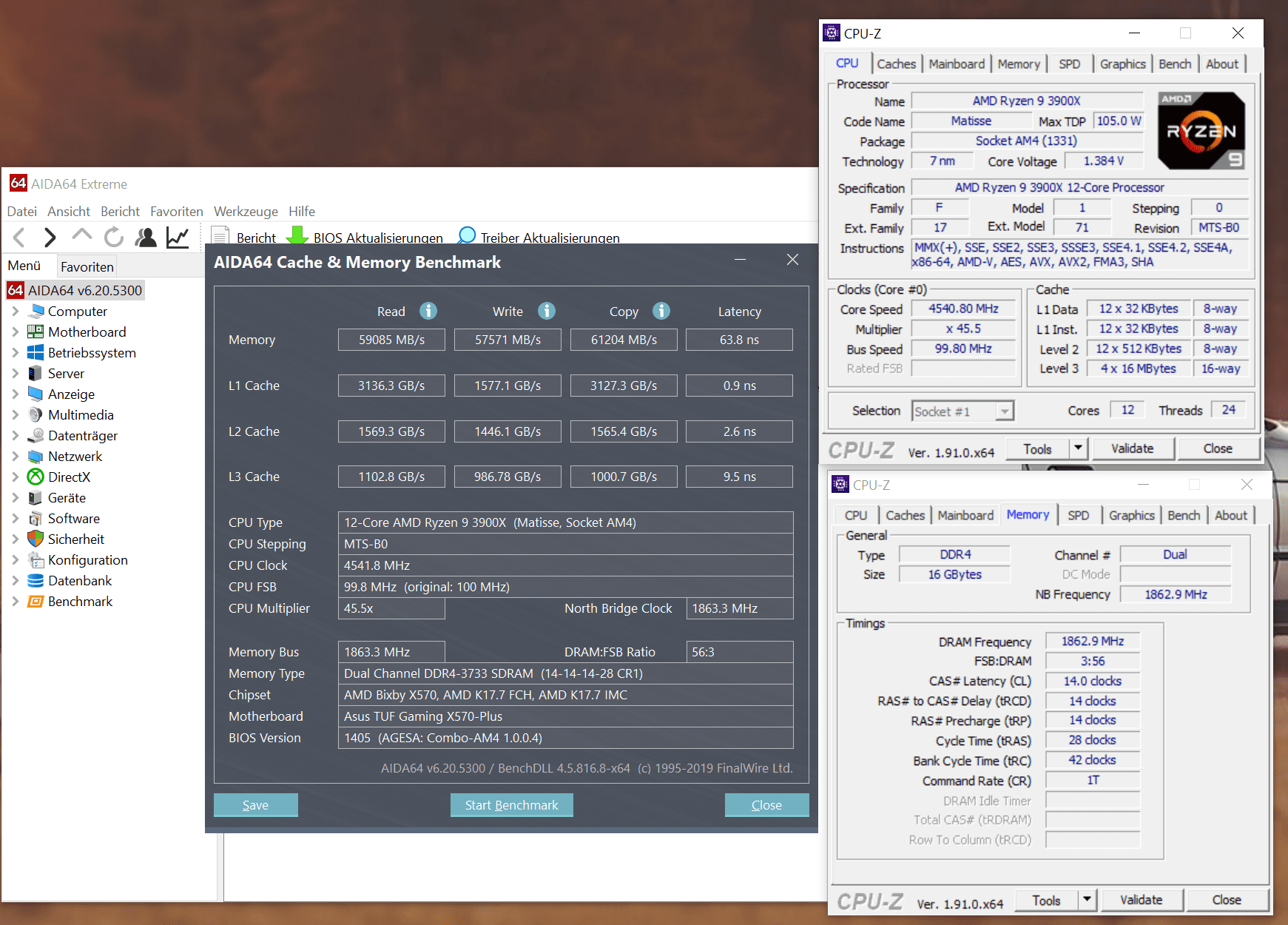Open the Ansicht menu
The width and height of the screenshot is (1288, 925).
tap(69, 212)
